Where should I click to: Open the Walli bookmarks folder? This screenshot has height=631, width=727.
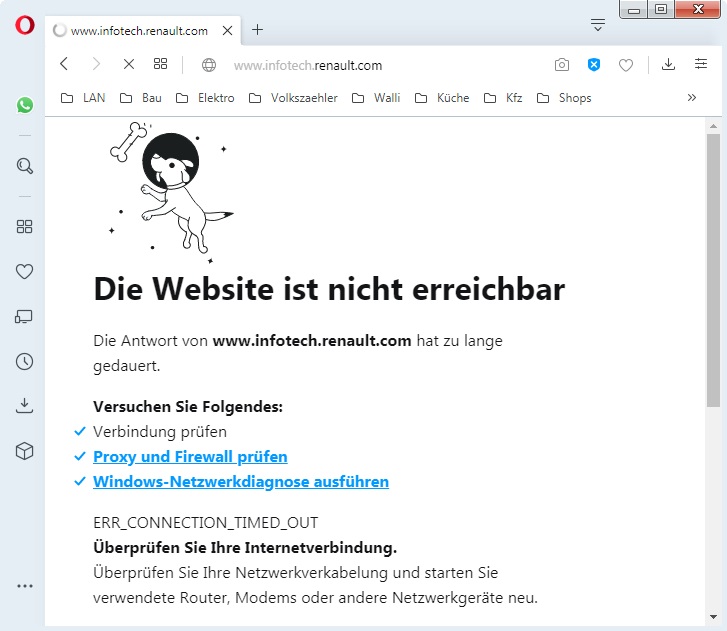pos(376,98)
